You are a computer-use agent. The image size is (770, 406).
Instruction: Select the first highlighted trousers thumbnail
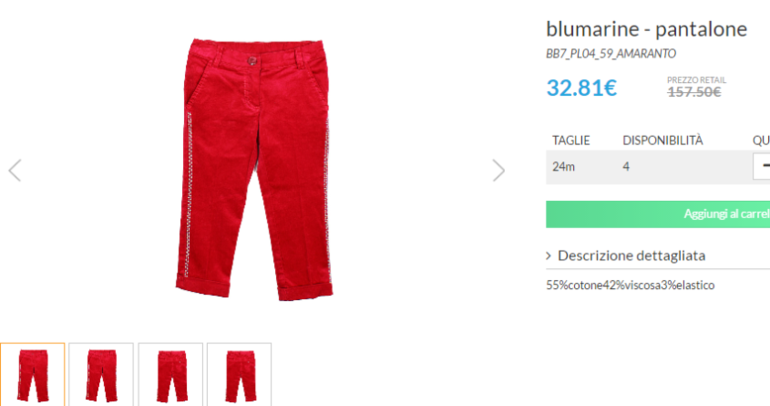(x=32, y=375)
